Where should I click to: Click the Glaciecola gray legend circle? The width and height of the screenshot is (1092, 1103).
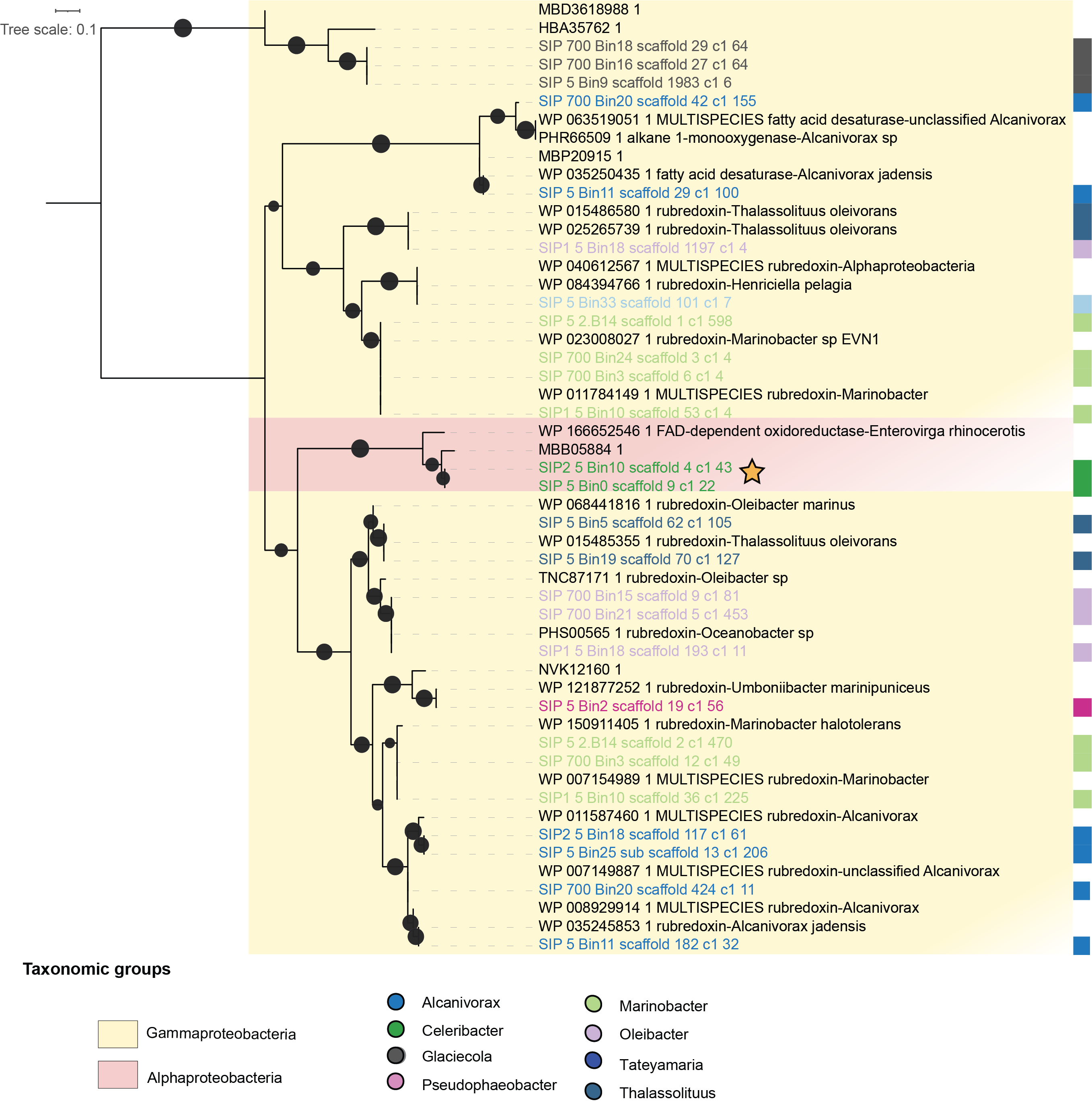tap(396, 1056)
